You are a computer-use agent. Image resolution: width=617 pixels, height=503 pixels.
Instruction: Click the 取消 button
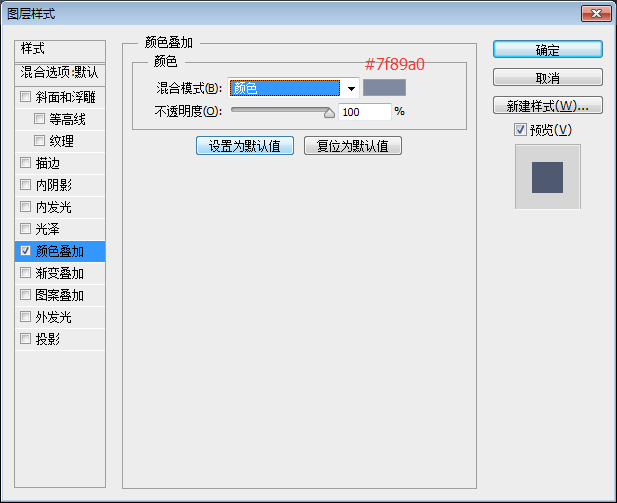click(x=548, y=78)
